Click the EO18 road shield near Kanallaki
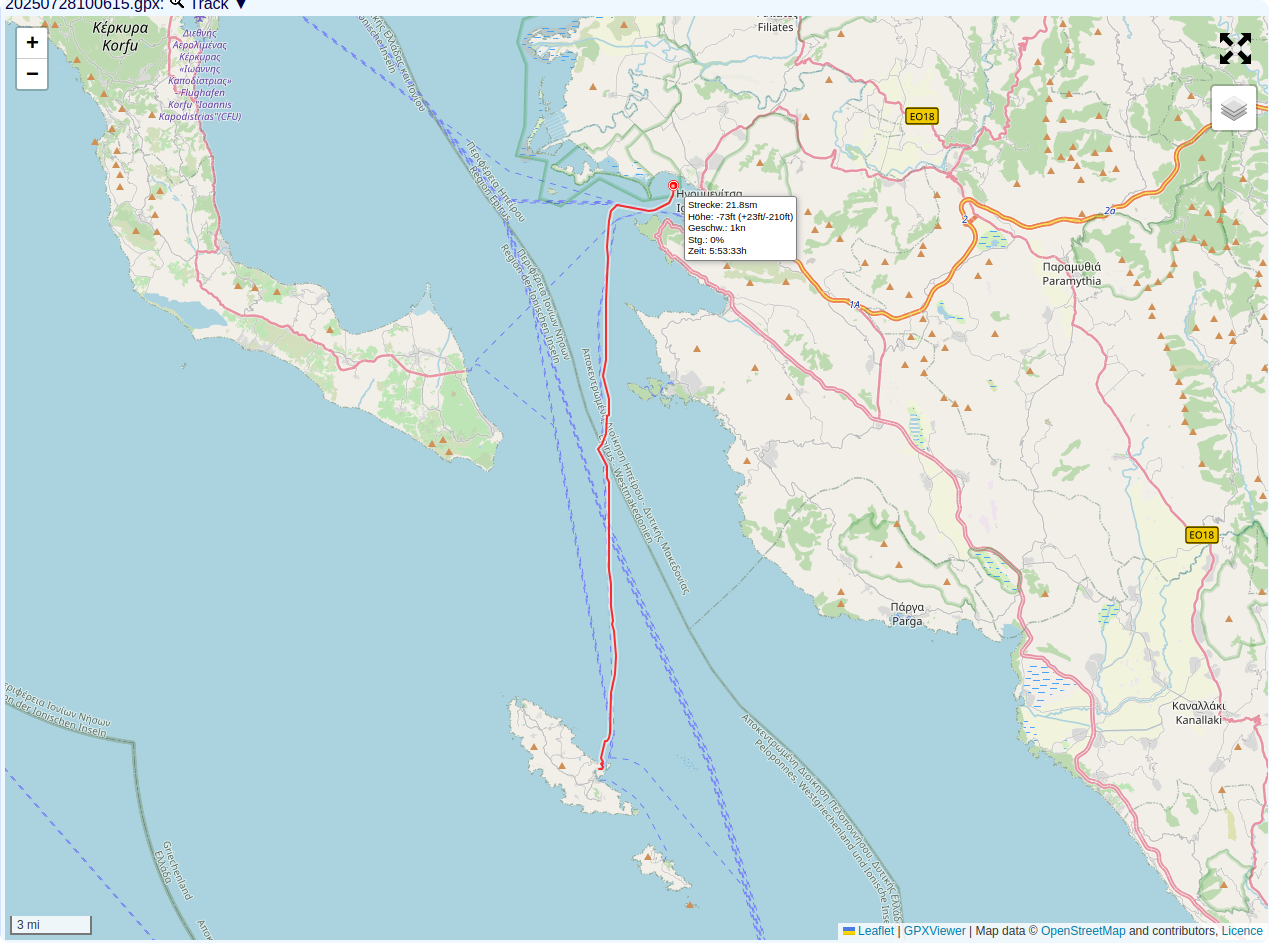The width and height of the screenshot is (1269, 943). tap(1201, 535)
